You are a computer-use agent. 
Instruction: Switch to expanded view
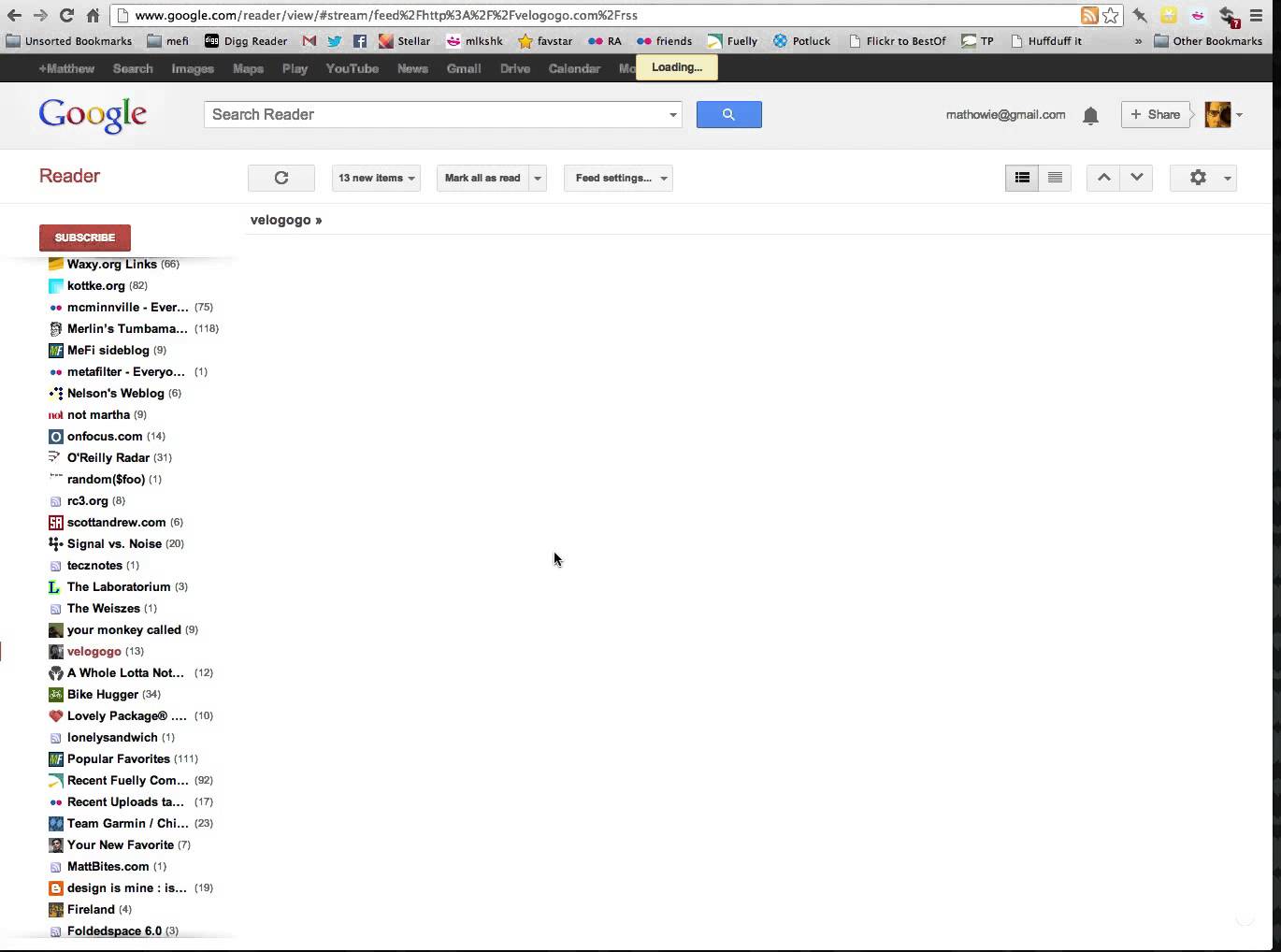point(1022,178)
